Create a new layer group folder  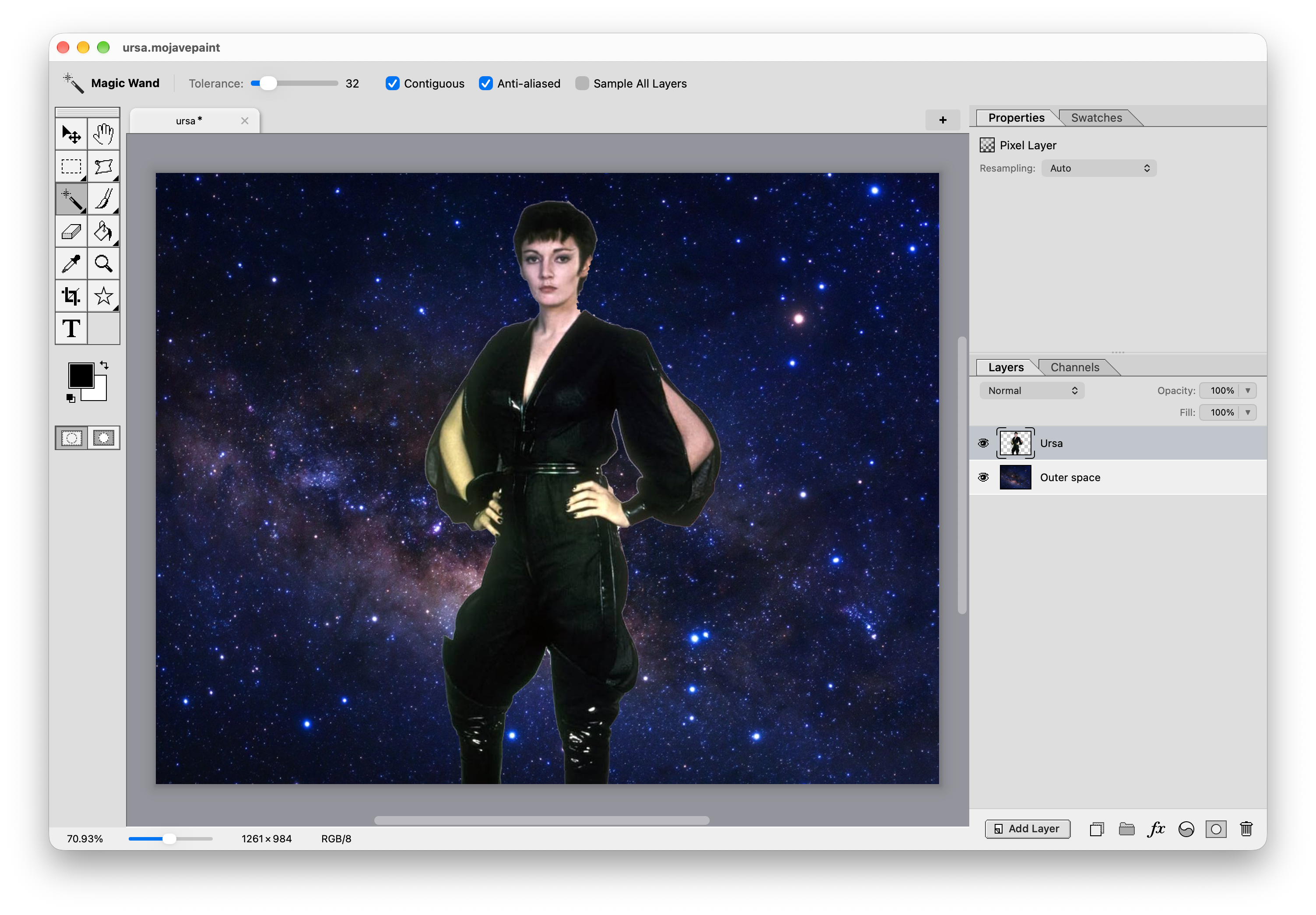point(1126,829)
